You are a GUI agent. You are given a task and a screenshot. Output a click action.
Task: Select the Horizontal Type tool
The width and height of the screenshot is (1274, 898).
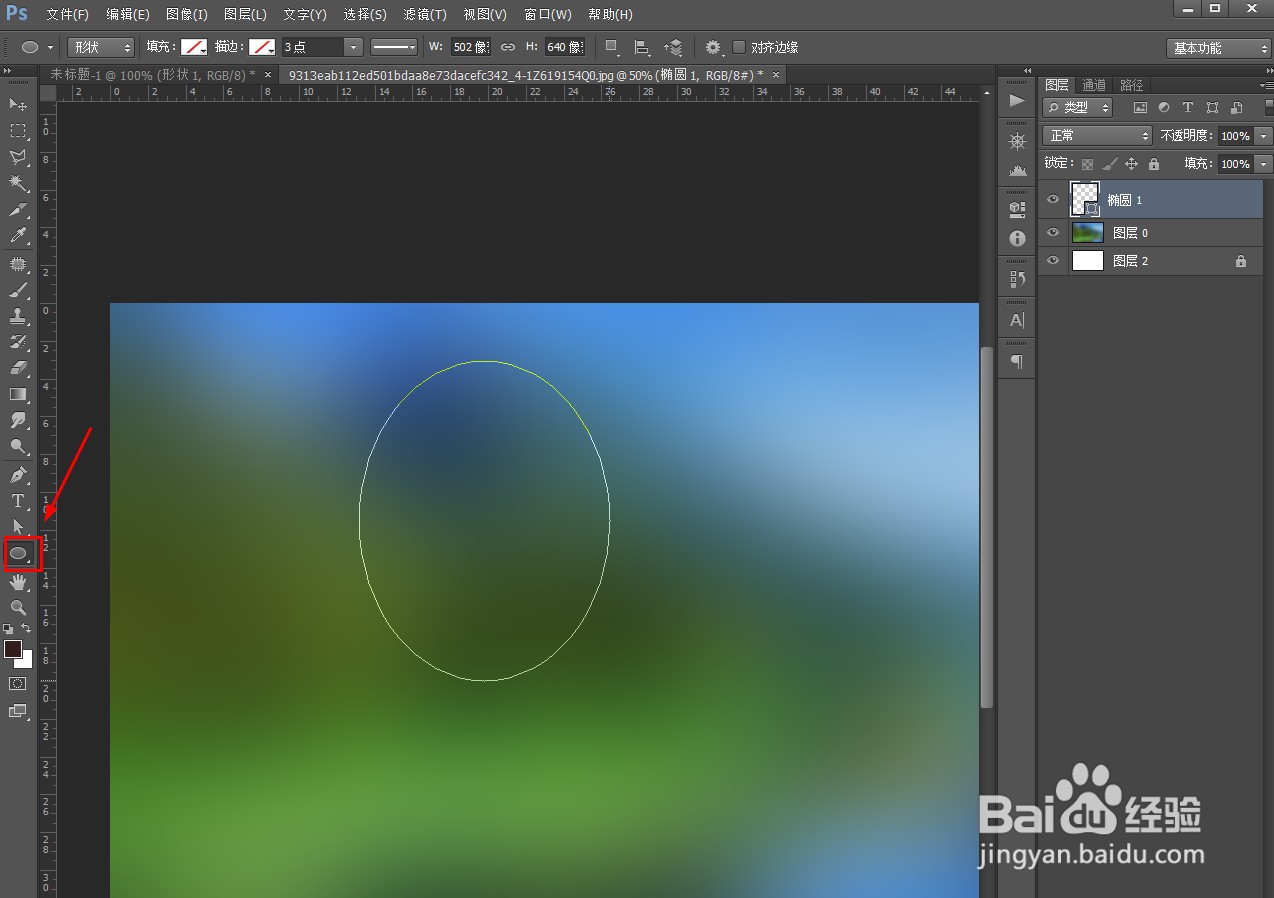[x=18, y=500]
